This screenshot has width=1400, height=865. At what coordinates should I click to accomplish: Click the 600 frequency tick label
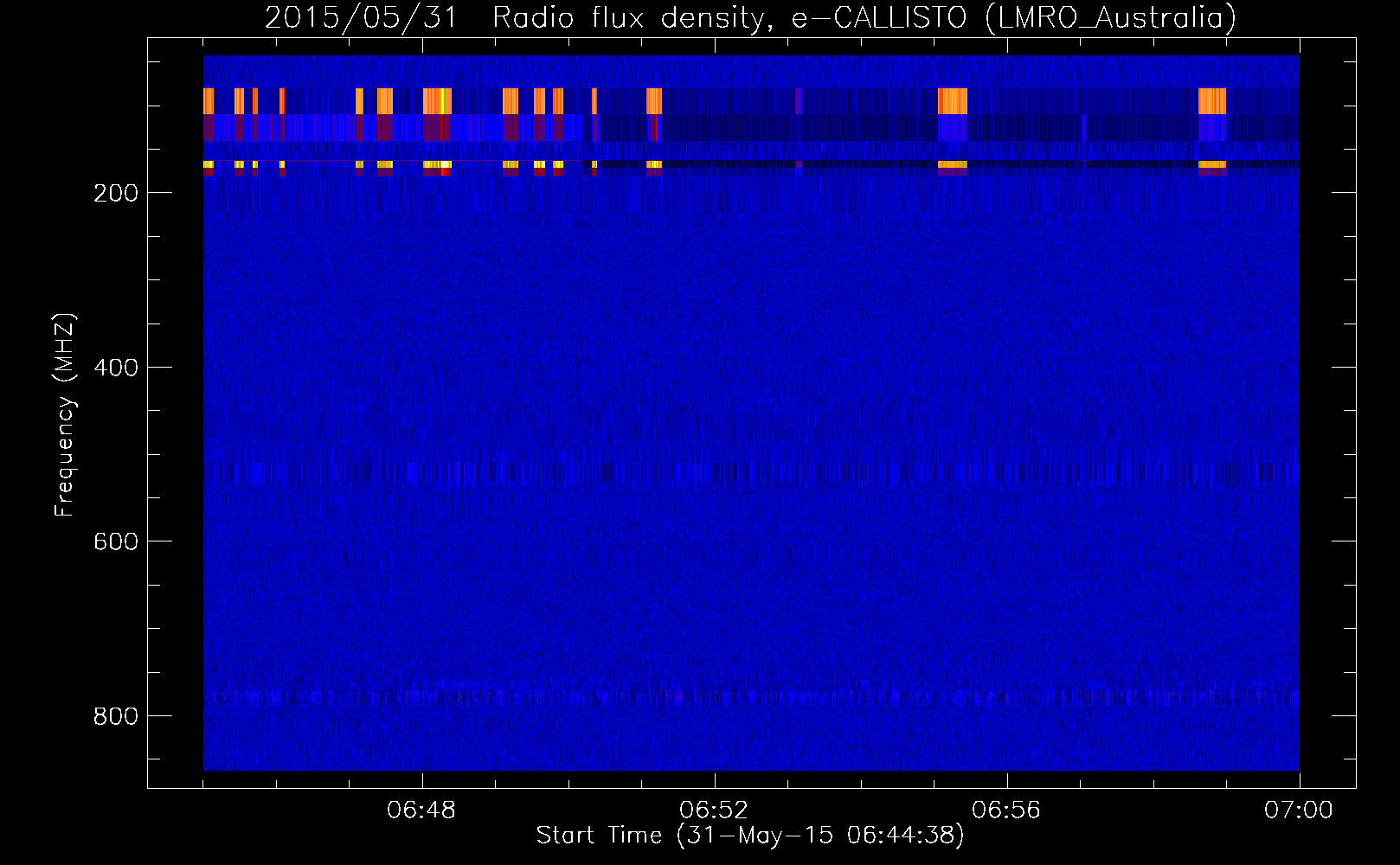tap(115, 541)
